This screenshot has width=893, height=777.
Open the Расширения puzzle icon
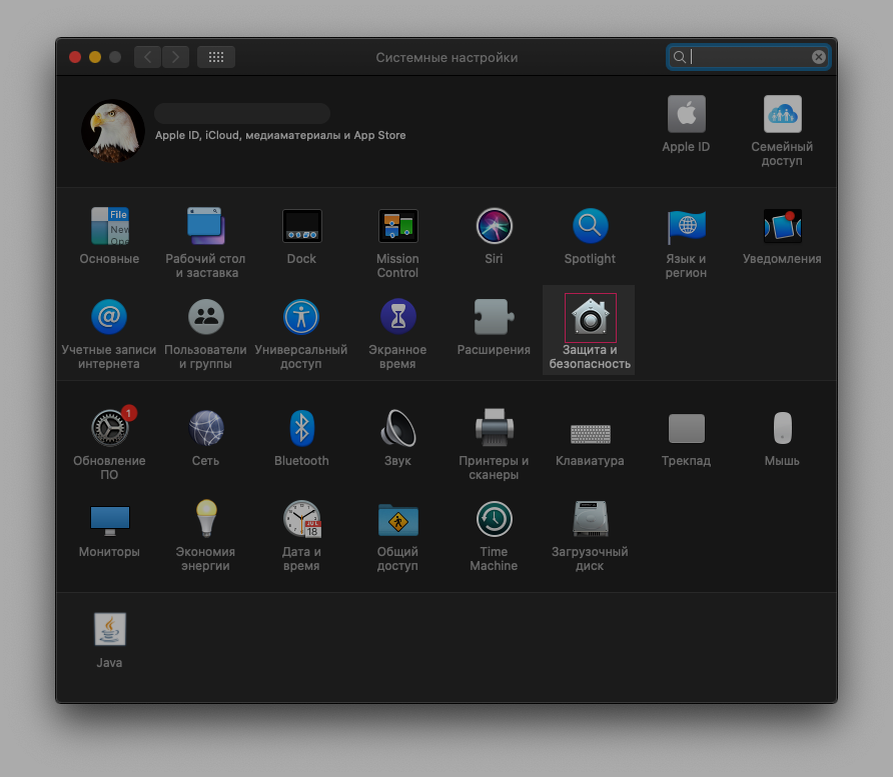[x=494, y=317]
